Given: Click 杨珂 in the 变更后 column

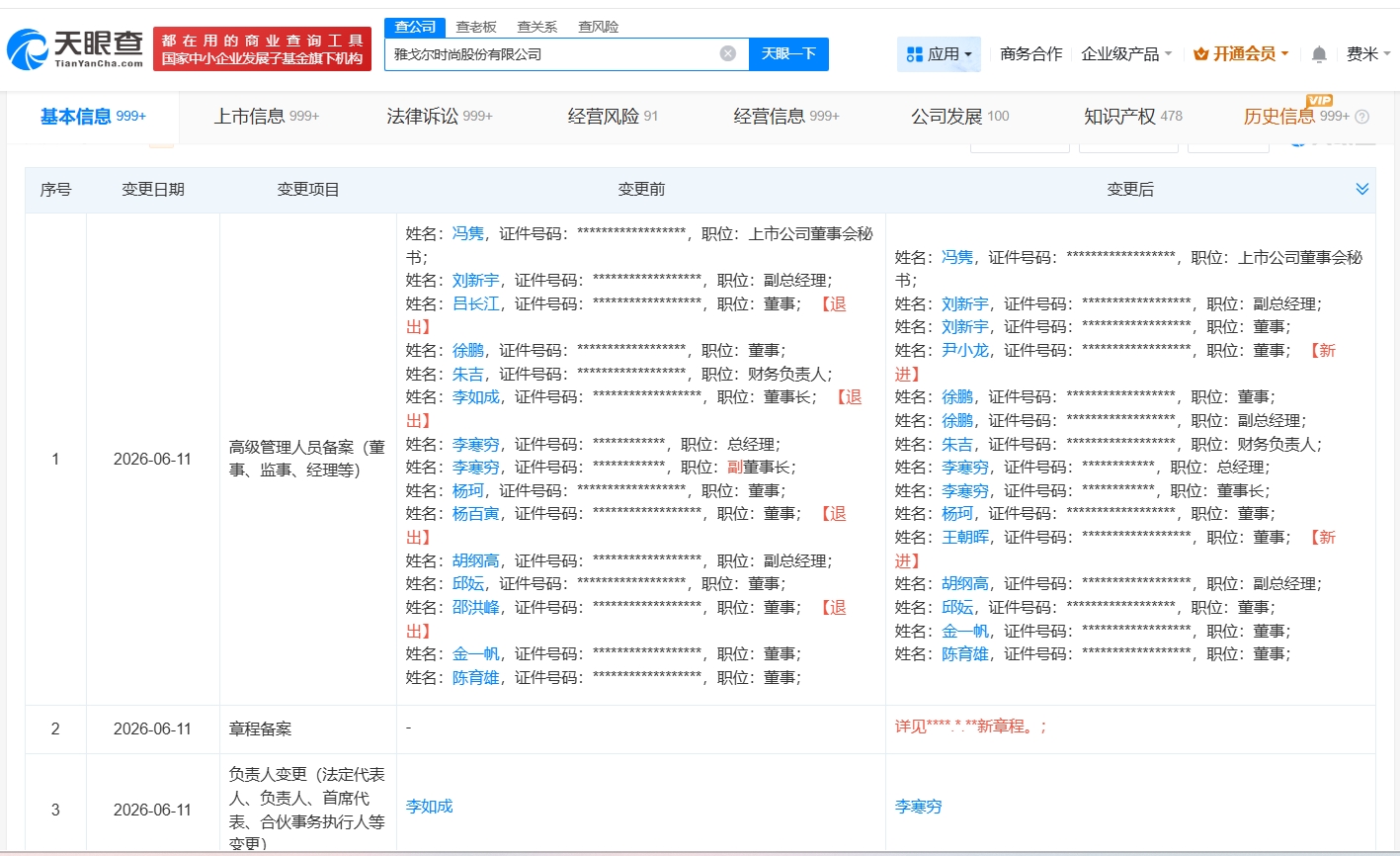Looking at the screenshot, I should tap(957, 513).
